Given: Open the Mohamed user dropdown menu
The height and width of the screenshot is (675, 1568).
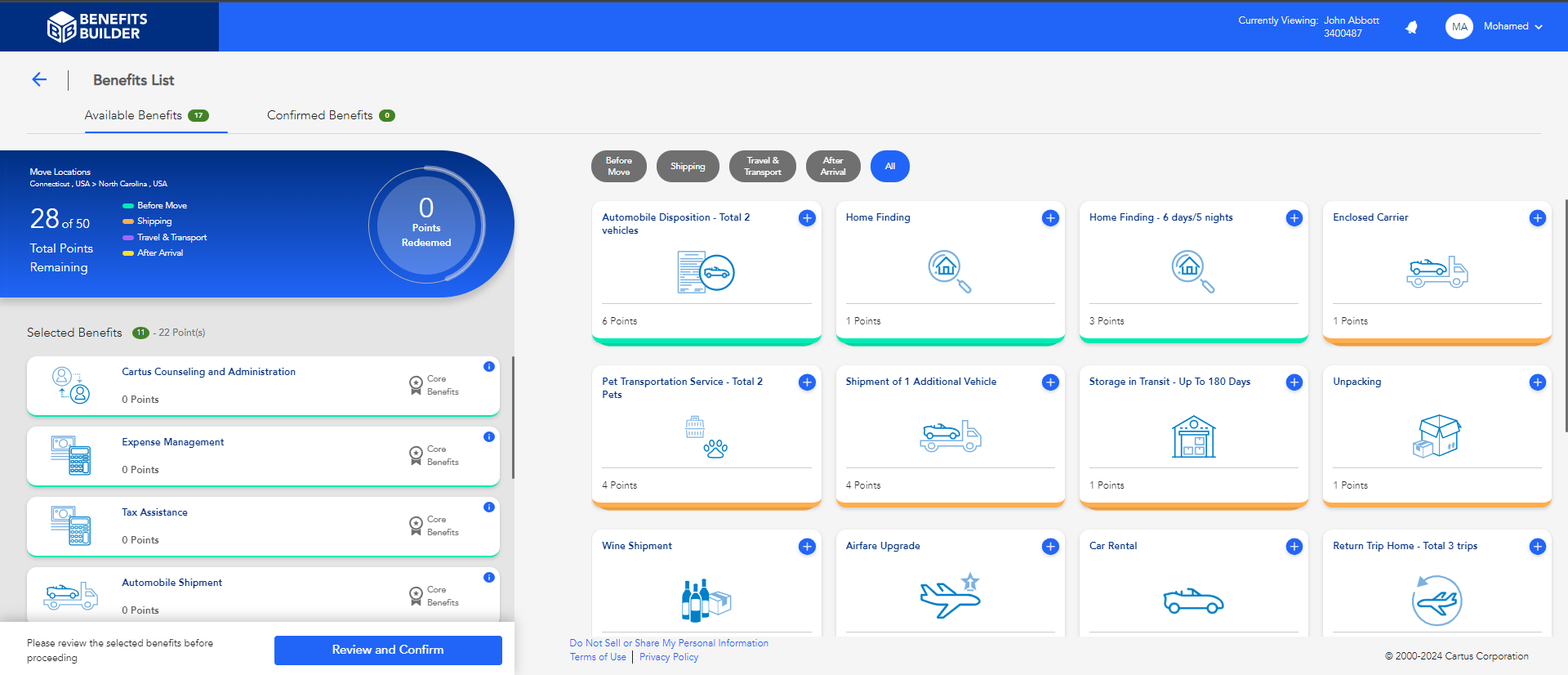Looking at the screenshot, I should coord(1512,27).
